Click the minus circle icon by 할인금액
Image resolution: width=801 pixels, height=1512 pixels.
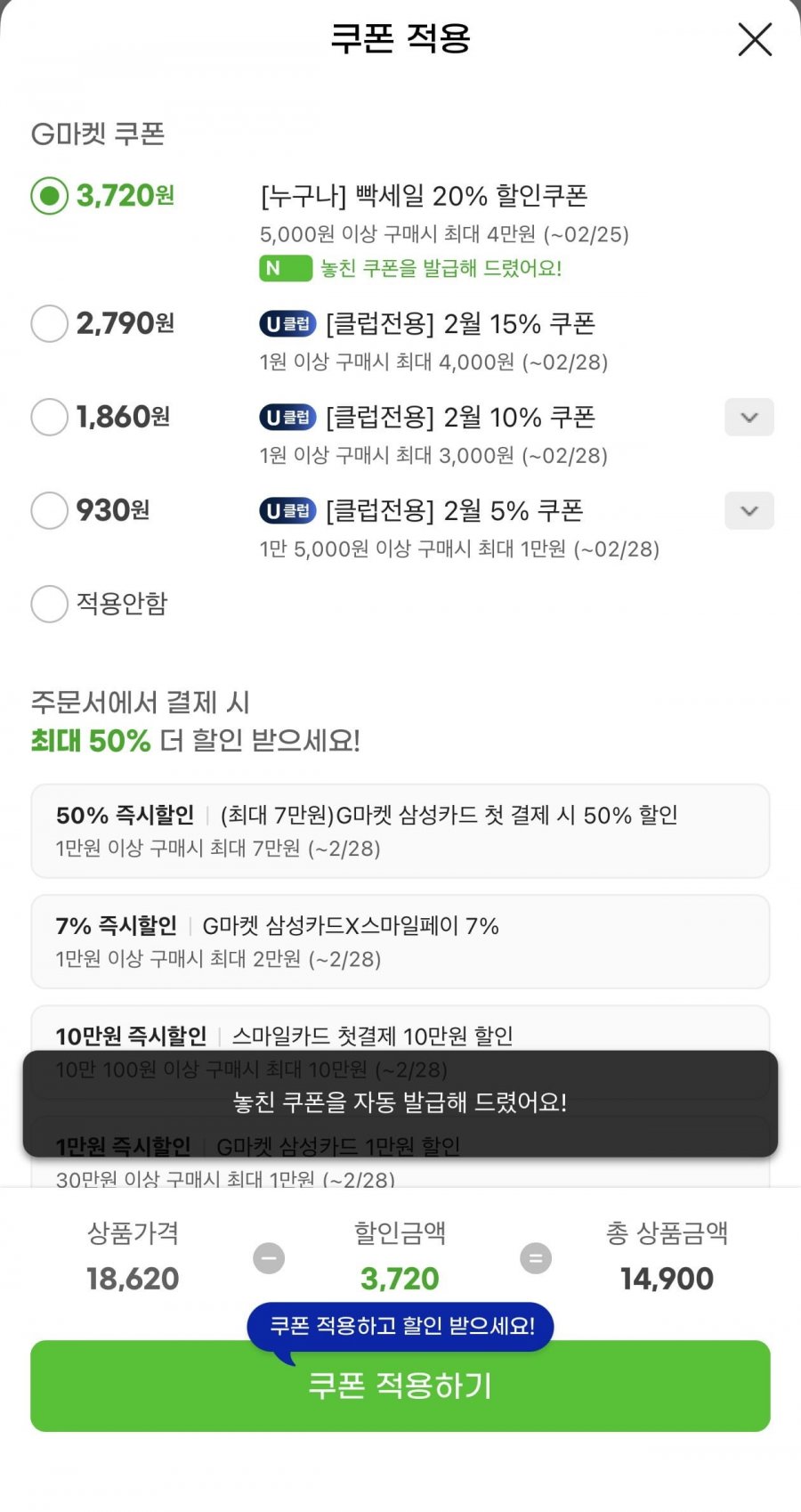[x=269, y=1258]
